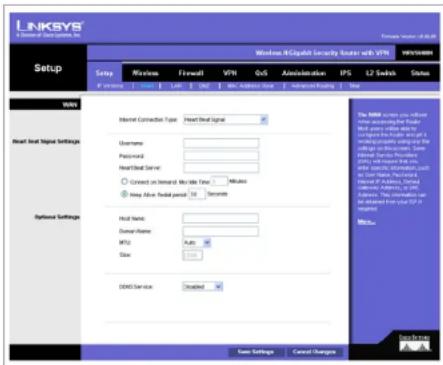Image resolution: width=443 pixels, height=365 pixels.
Task: Select the Connect on Demand radio button
Action: tap(124, 181)
